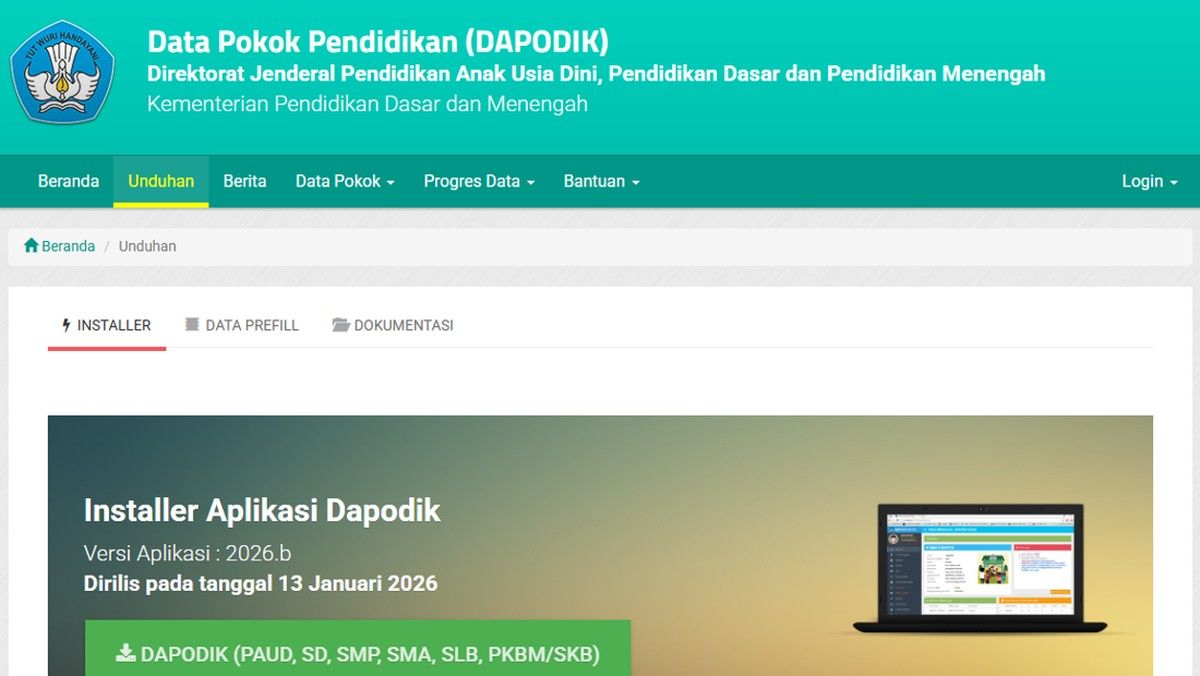Viewport: 1200px width, 676px height.
Task: Open the Beranda menu item
Action: (x=68, y=181)
